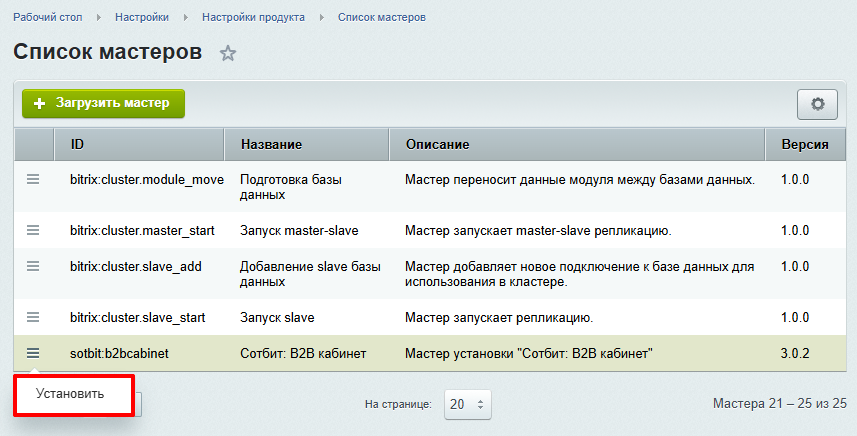This screenshot has width=857, height=436.
Task: Click description Мастер добавляет новое подключение
Action: 579,274
